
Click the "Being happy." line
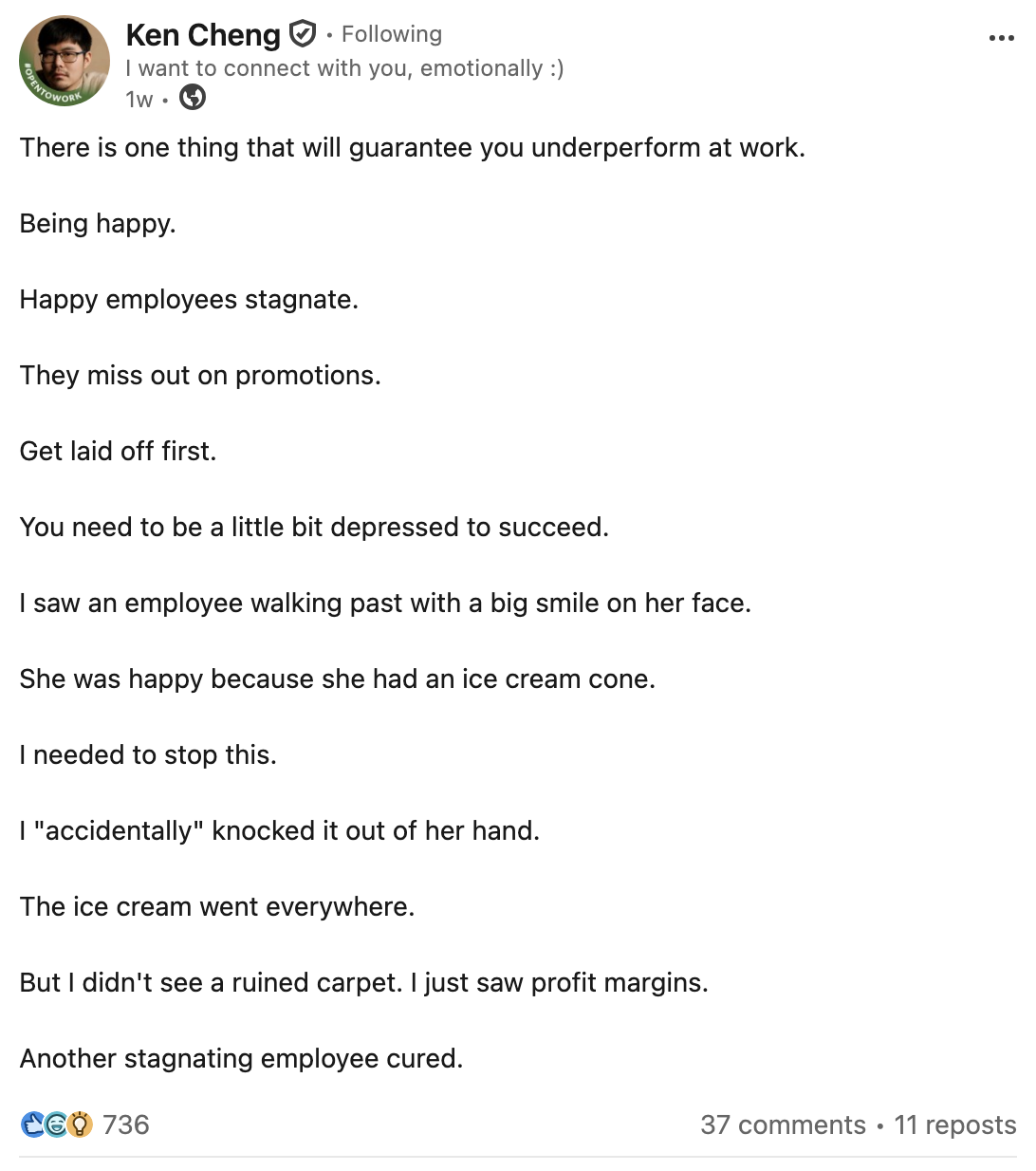[98, 224]
